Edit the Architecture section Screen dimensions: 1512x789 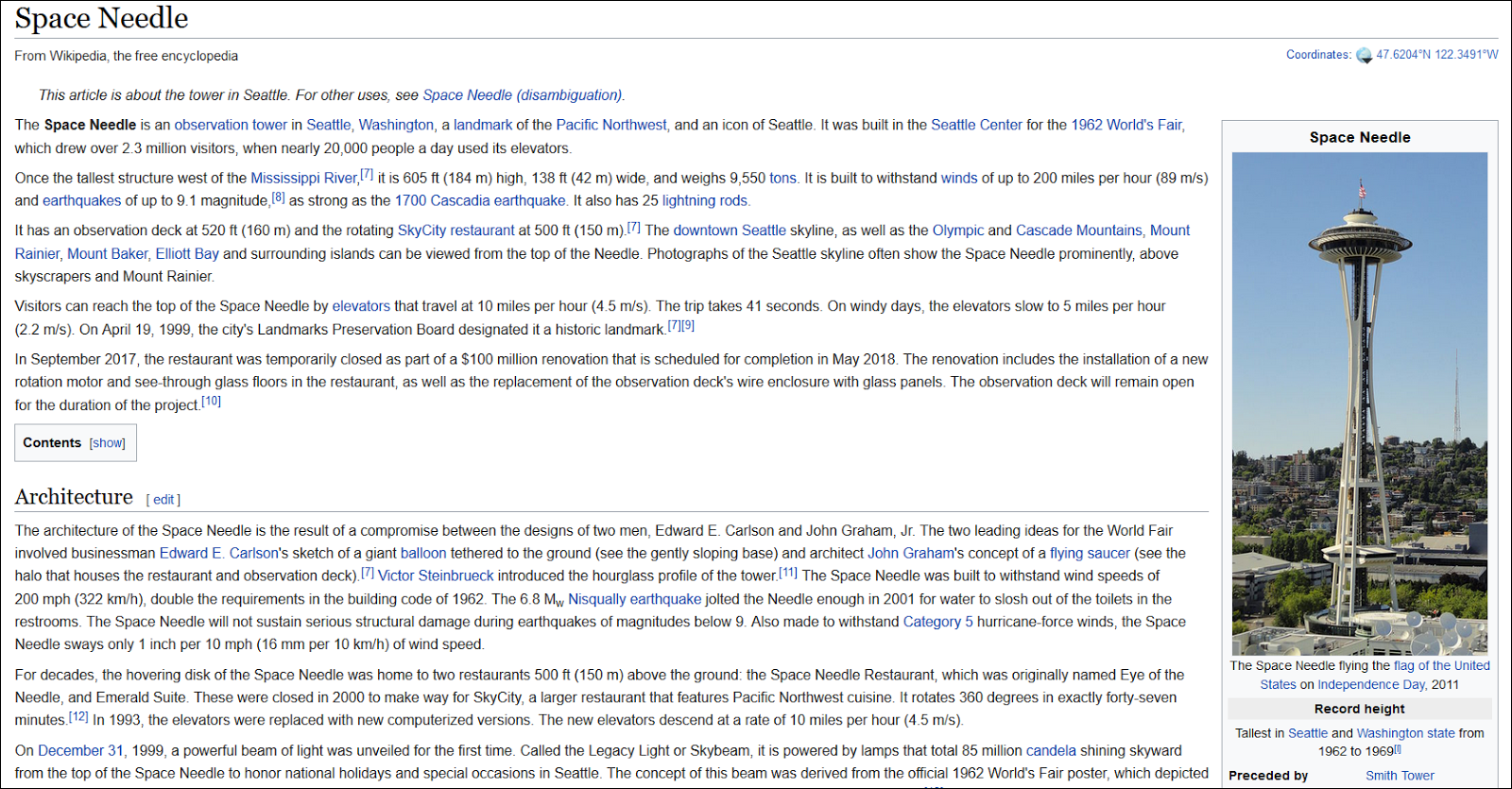[x=163, y=500]
